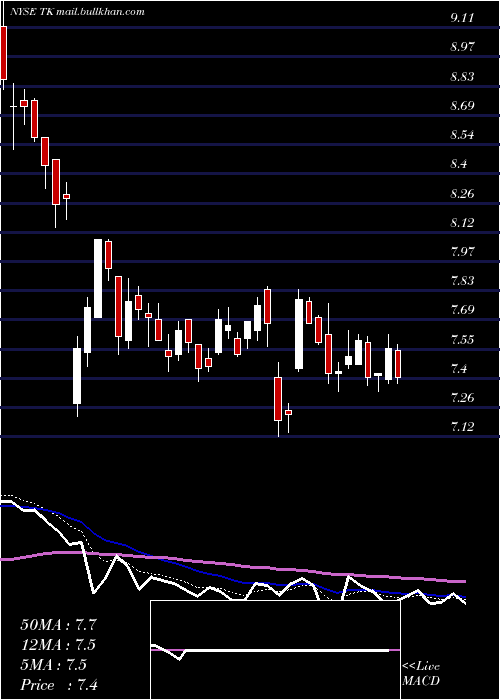Click the 8.54 price axis label
The height and width of the screenshot is (700, 500).
[x=462, y=135]
